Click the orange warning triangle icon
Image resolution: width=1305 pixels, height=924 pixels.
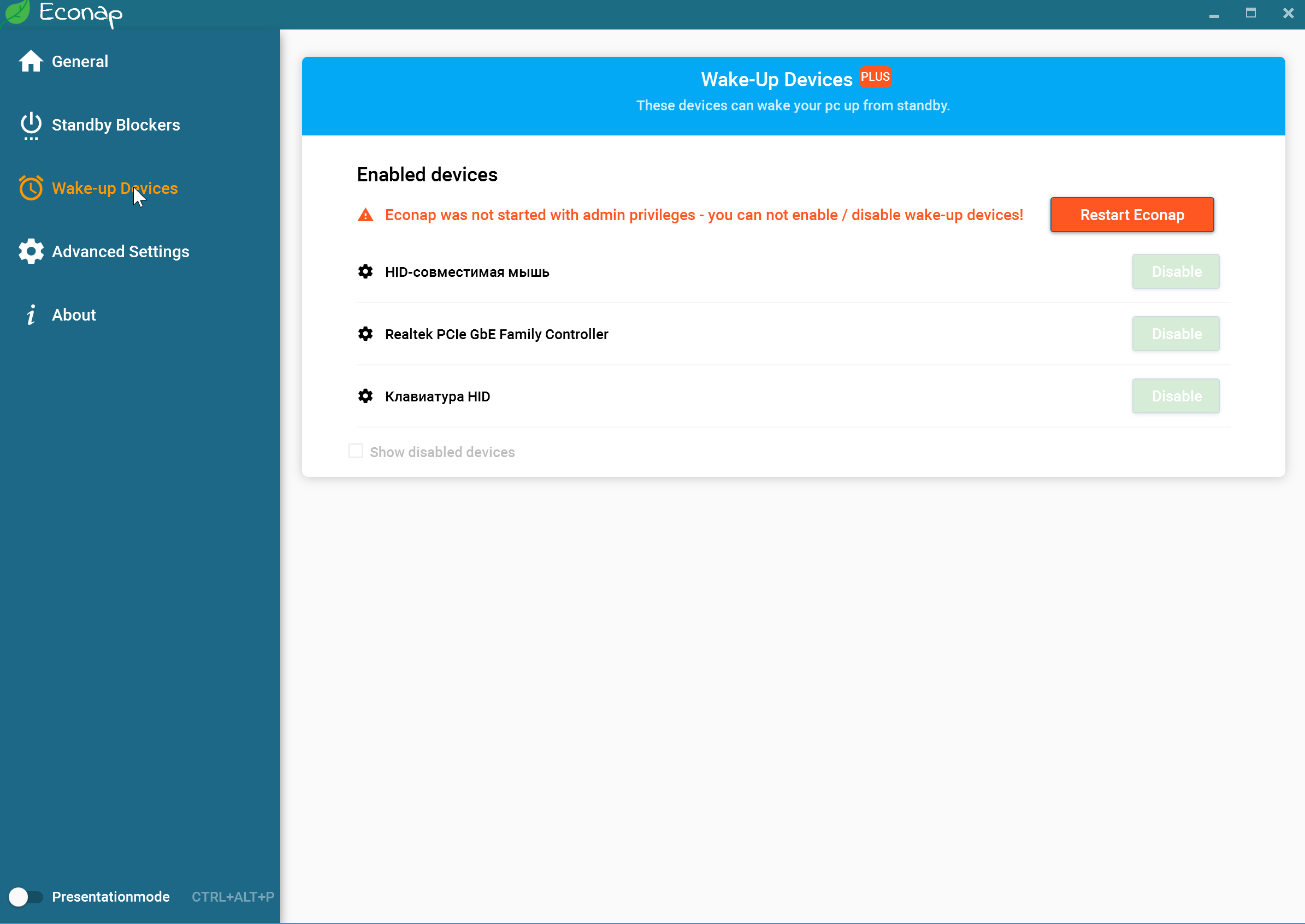365,215
